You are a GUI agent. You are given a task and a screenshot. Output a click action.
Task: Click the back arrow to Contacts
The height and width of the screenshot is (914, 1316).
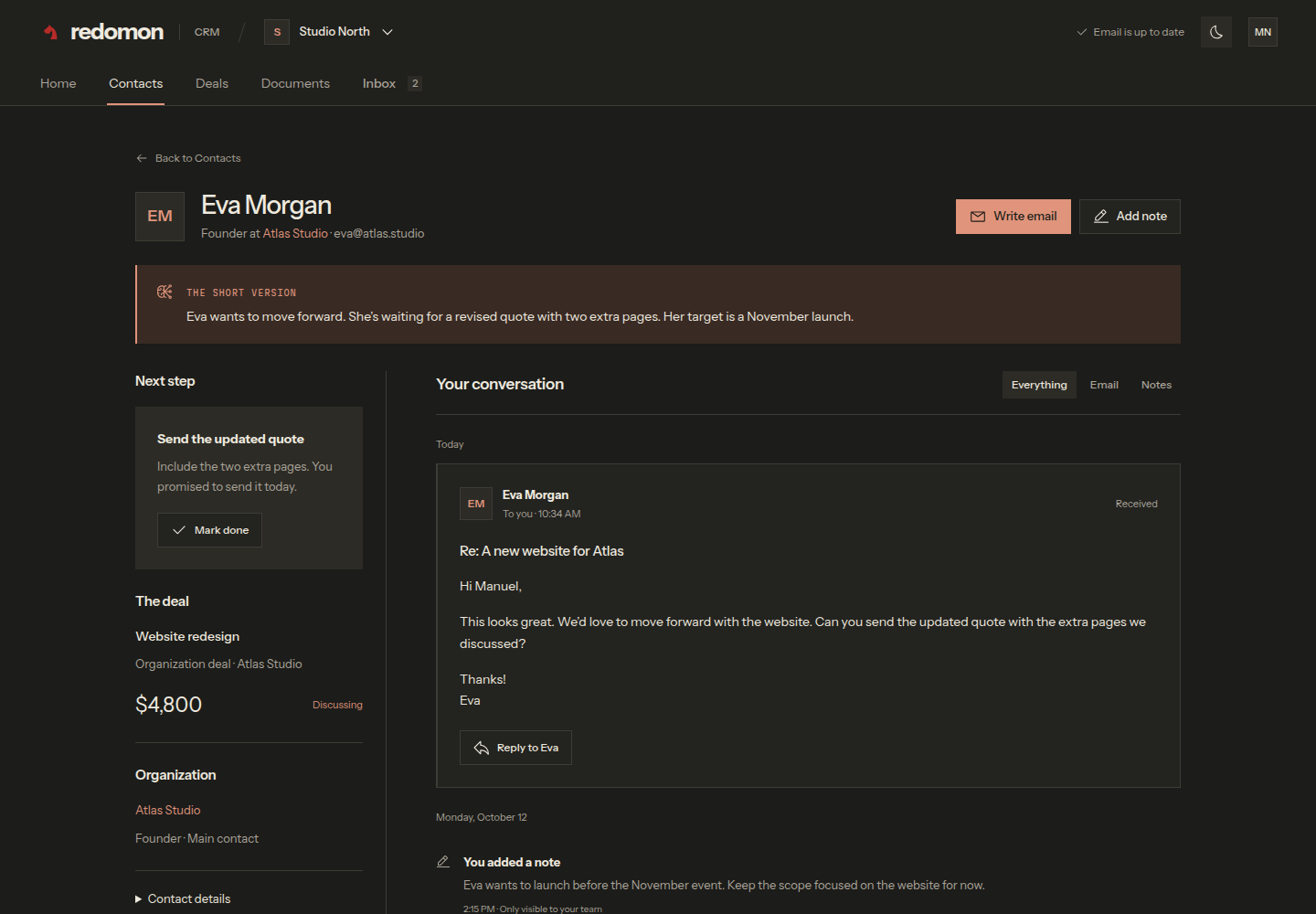tap(142, 158)
